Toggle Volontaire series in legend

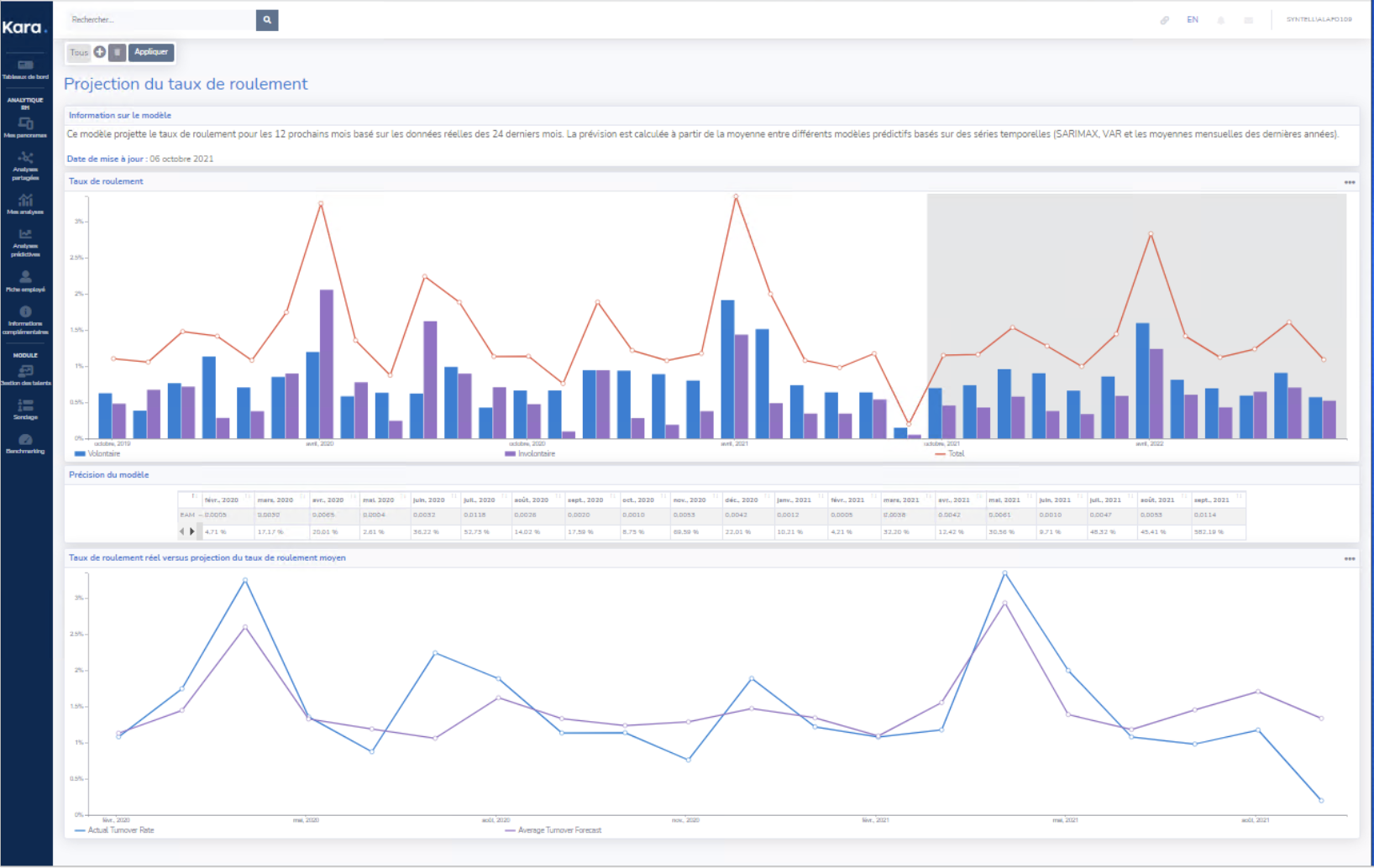97,453
